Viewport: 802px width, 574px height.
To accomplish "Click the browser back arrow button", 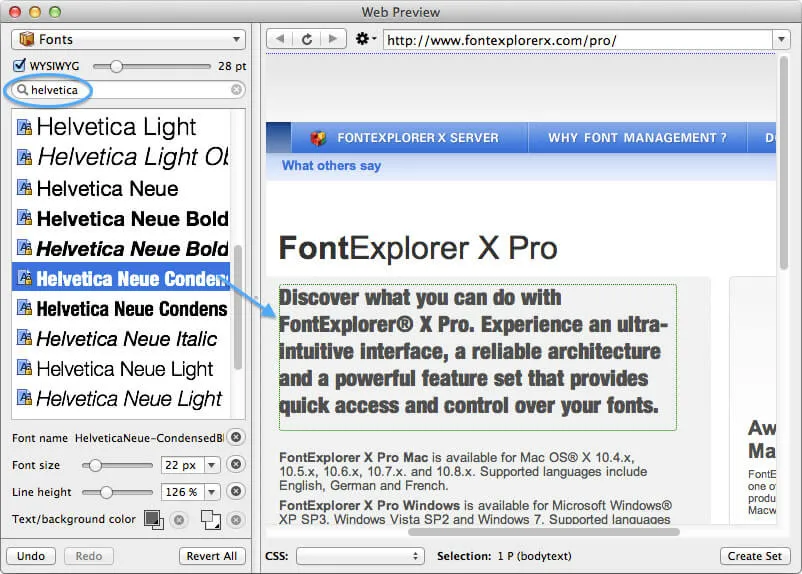I will [x=282, y=39].
